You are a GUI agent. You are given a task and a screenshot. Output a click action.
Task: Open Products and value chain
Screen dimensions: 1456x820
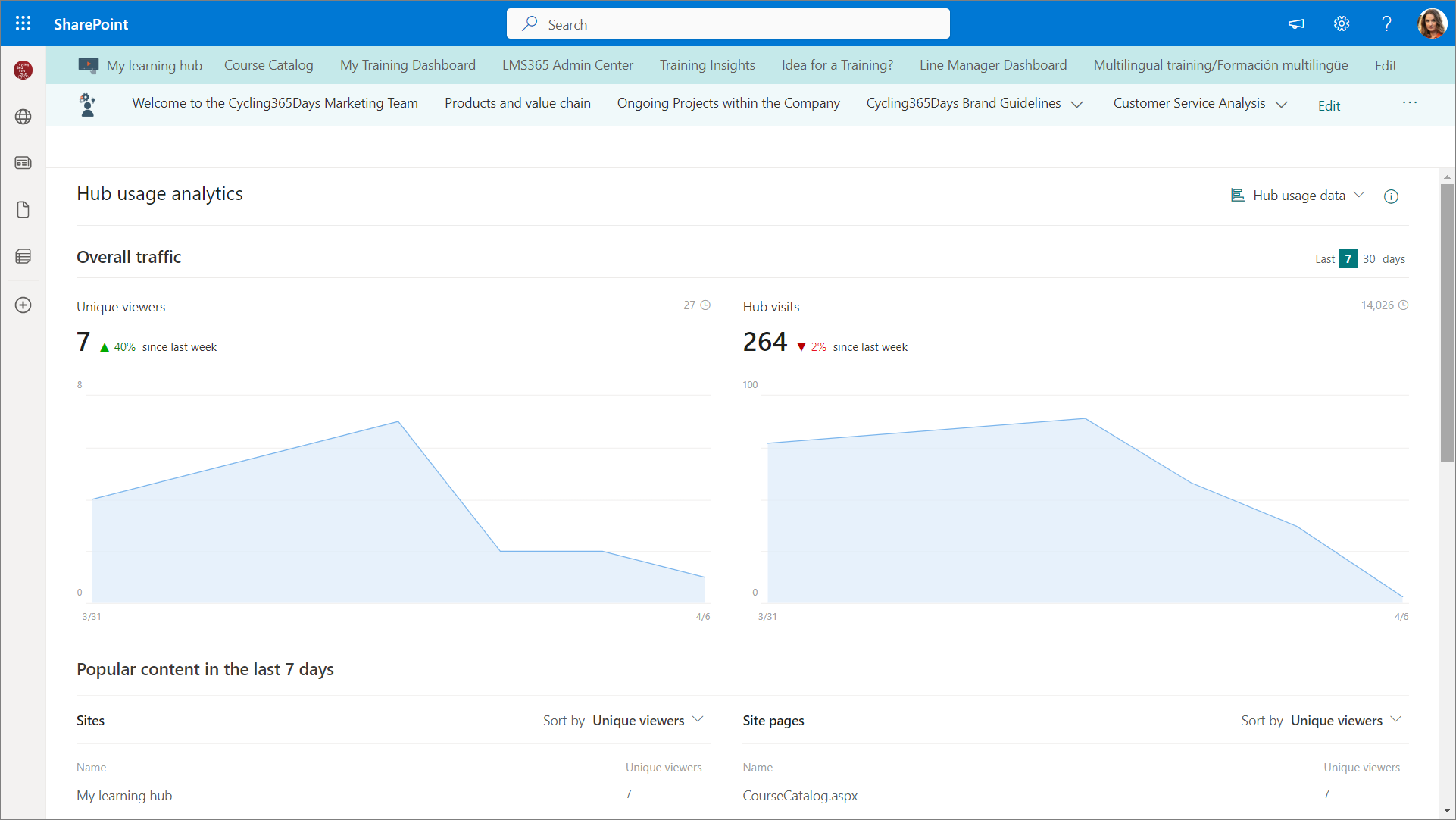click(517, 103)
